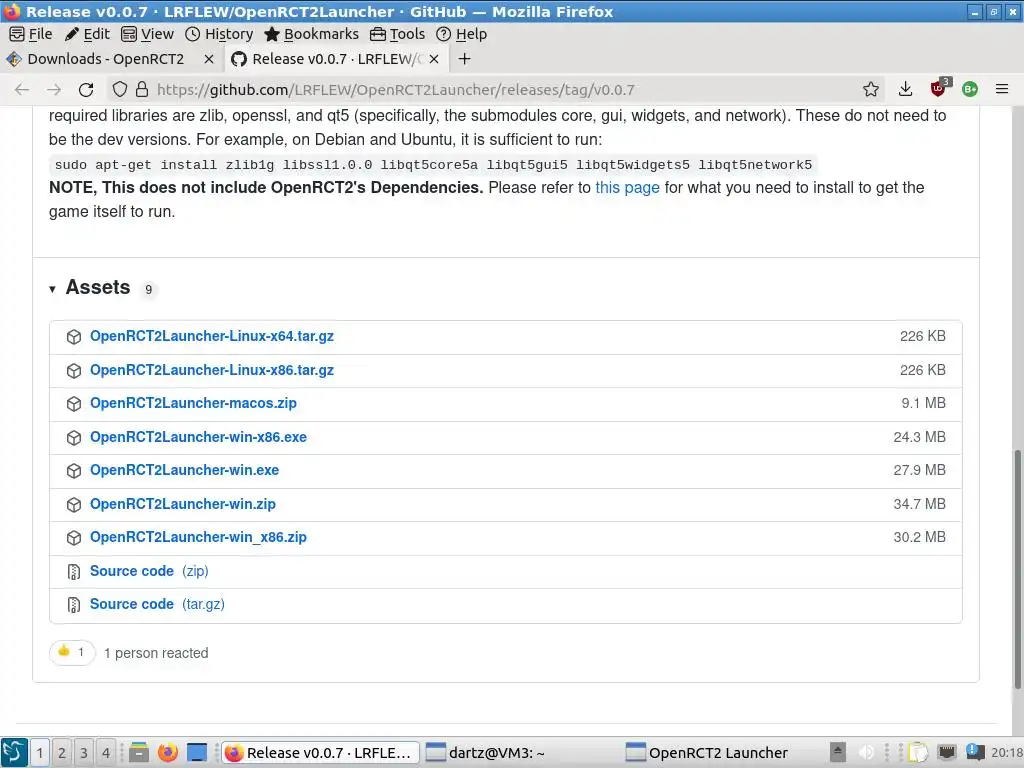This screenshot has height=768, width=1024.
Task: Reload the current GitHub page
Action: (86, 89)
